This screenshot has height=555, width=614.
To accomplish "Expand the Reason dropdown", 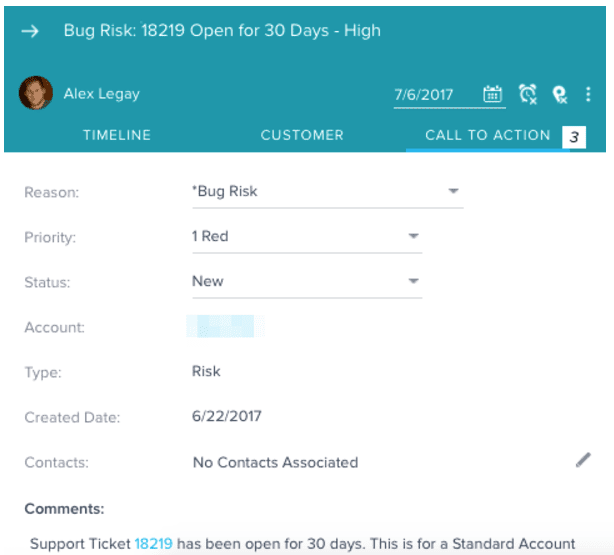I will [452, 191].
